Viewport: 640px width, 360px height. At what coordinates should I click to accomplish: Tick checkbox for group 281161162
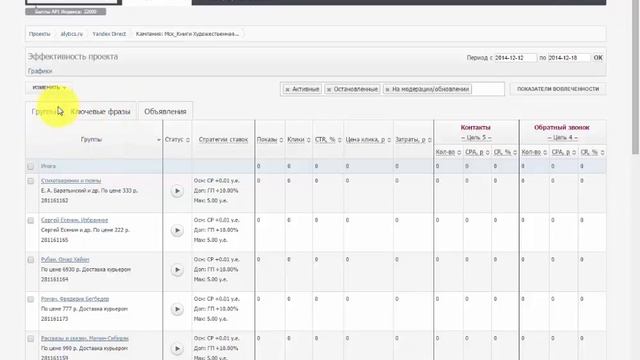click(x=31, y=181)
